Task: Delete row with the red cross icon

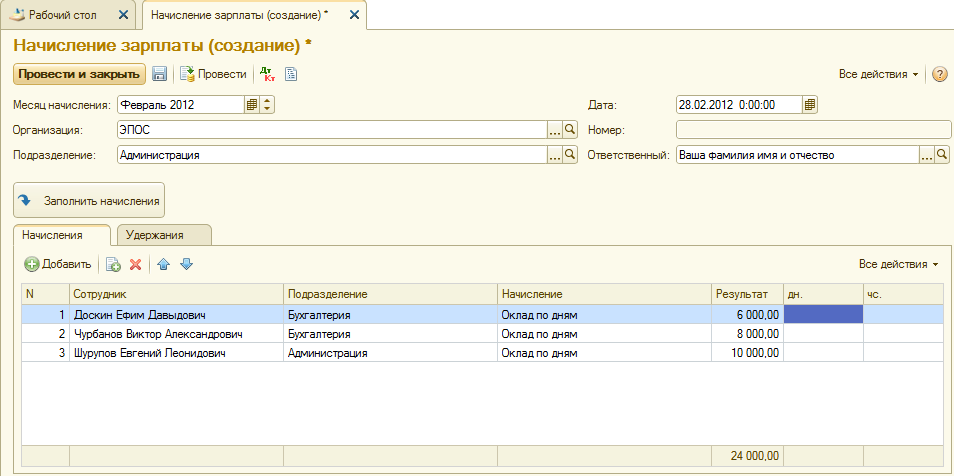Action: tap(136, 264)
